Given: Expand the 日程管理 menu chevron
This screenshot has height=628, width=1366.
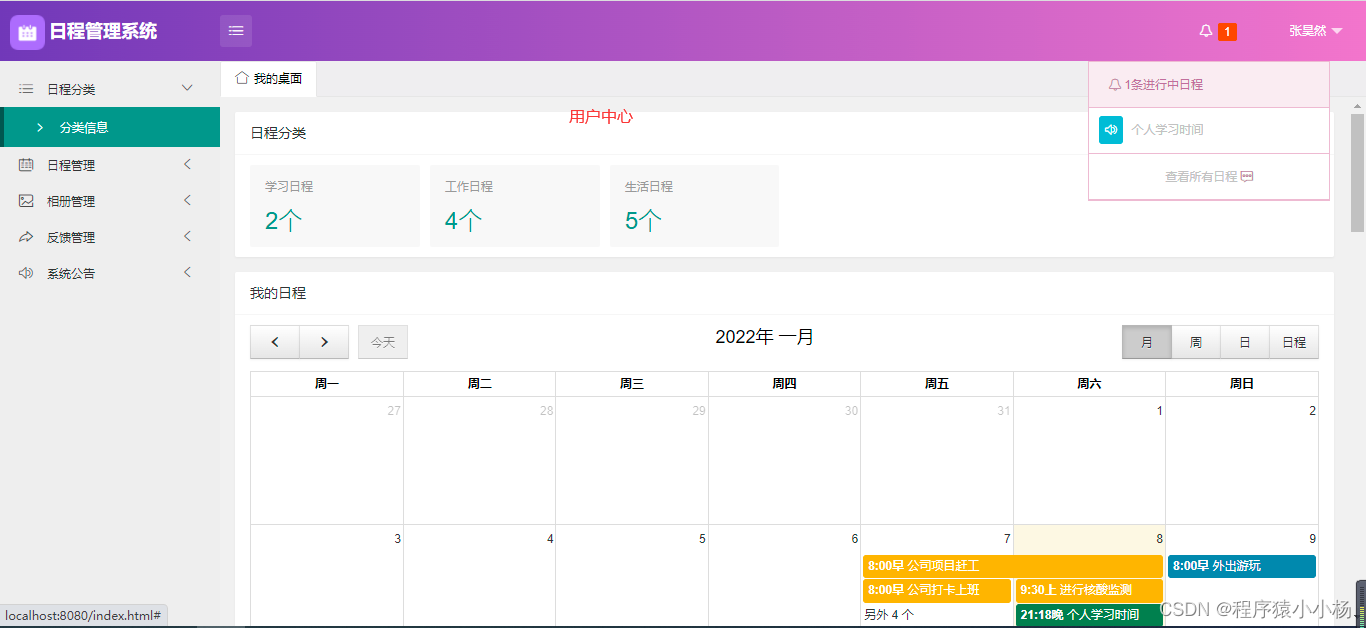Looking at the screenshot, I should click(x=187, y=164).
